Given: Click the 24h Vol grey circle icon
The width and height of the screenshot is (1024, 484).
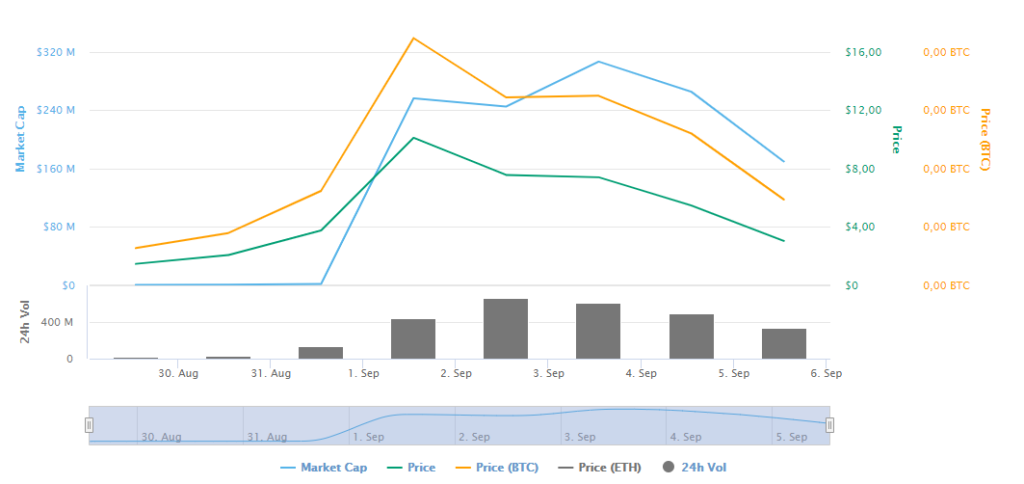Looking at the screenshot, I should click(669, 468).
